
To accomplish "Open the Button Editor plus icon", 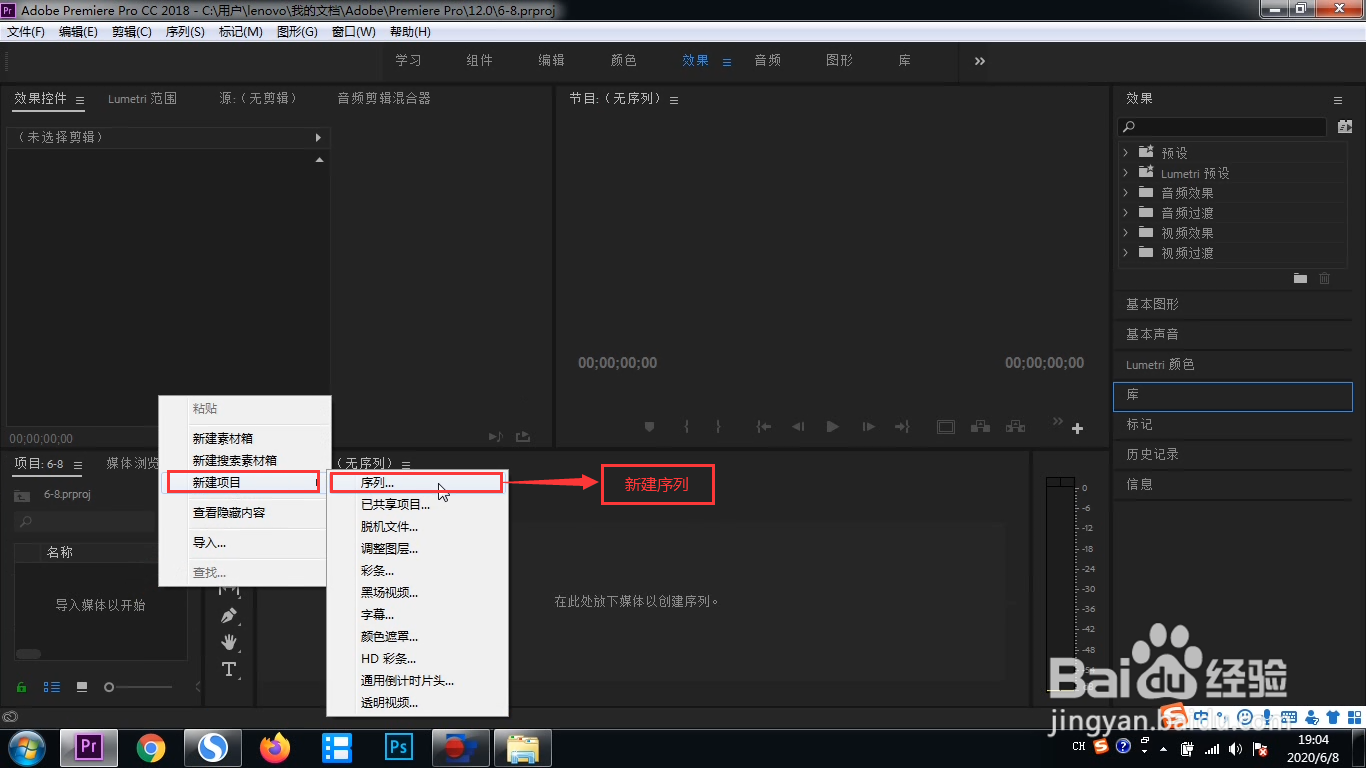I will (1078, 429).
